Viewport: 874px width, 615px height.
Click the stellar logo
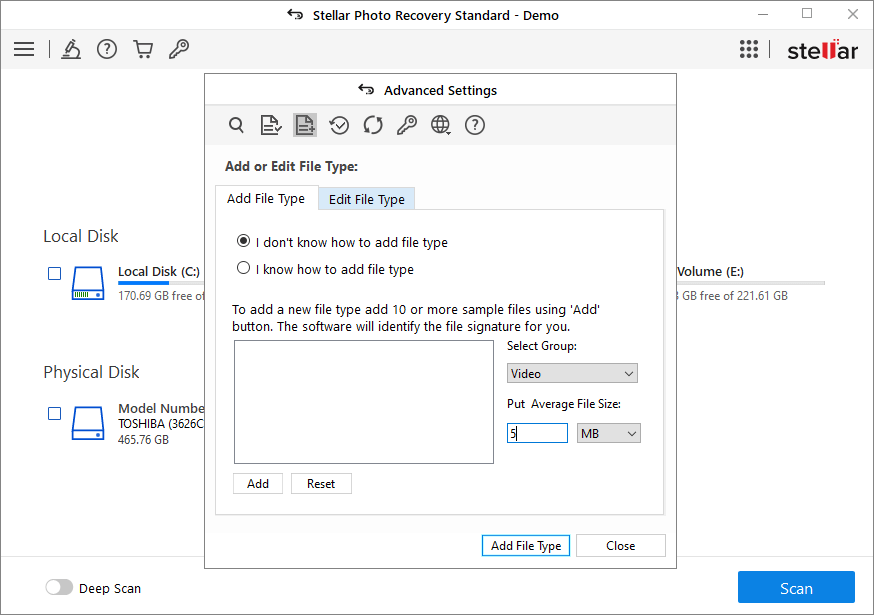(x=822, y=50)
